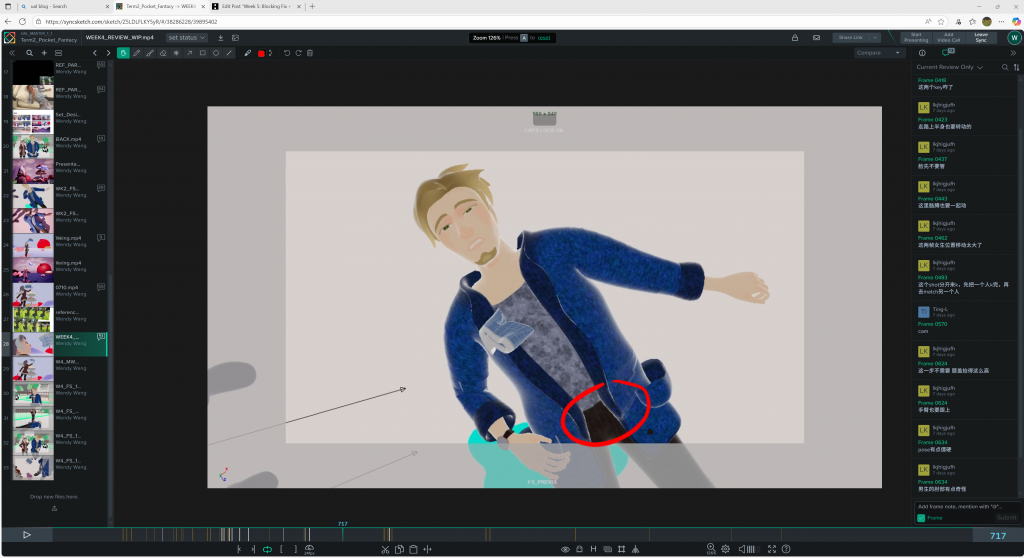Viewport: 1024px width, 558px height.
Task: Open the eyedropper color picker tool
Action: click(x=248, y=53)
